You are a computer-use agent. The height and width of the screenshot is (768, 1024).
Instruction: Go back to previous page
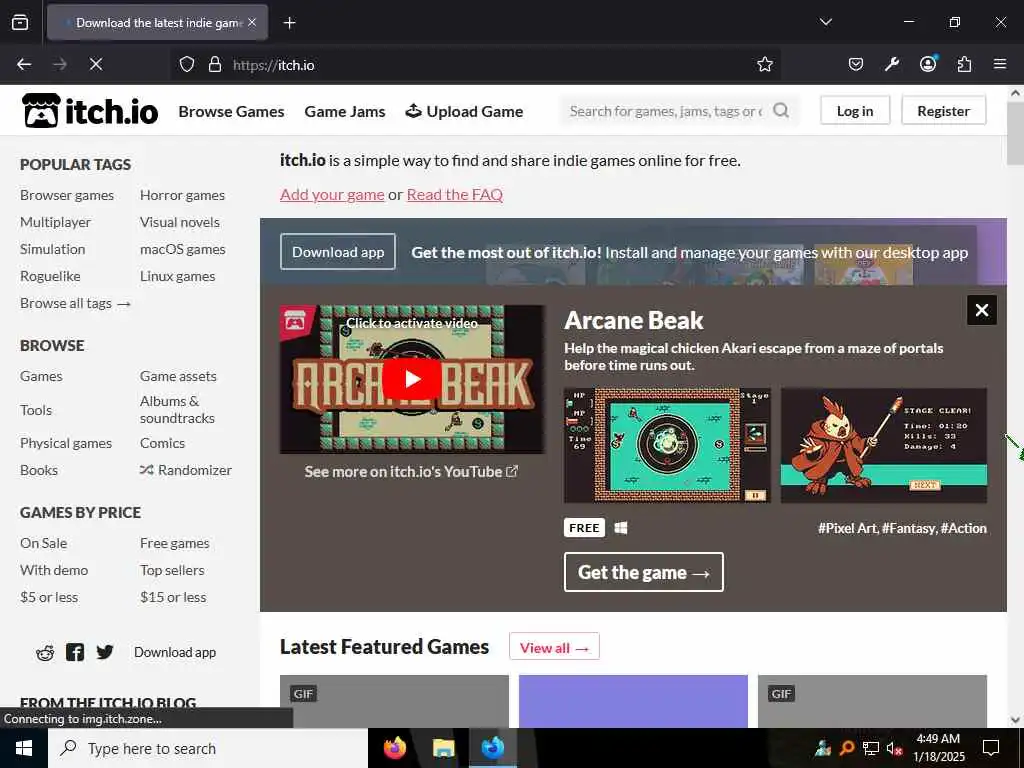point(24,64)
